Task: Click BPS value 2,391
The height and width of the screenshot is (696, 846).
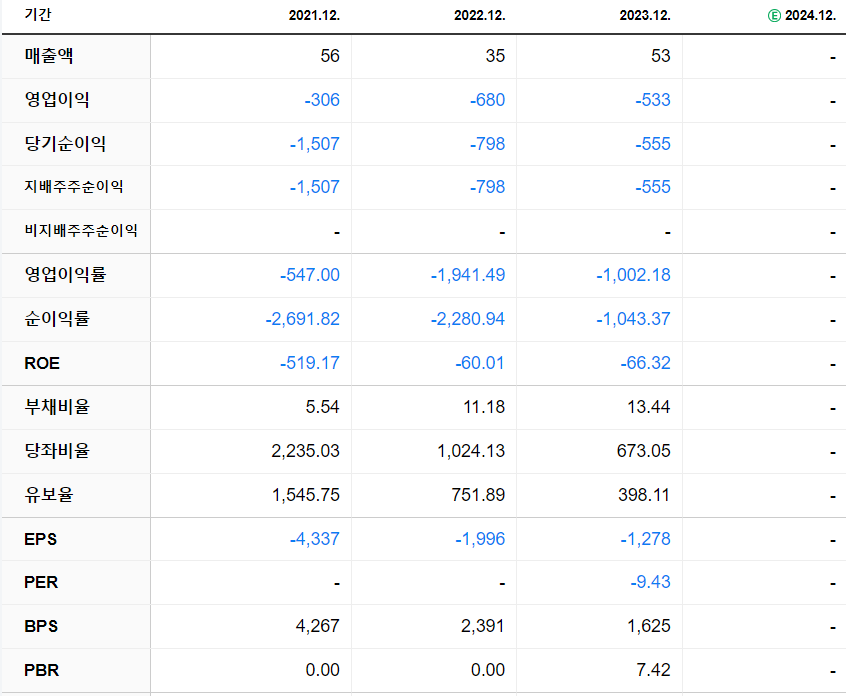Action: tap(483, 626)
